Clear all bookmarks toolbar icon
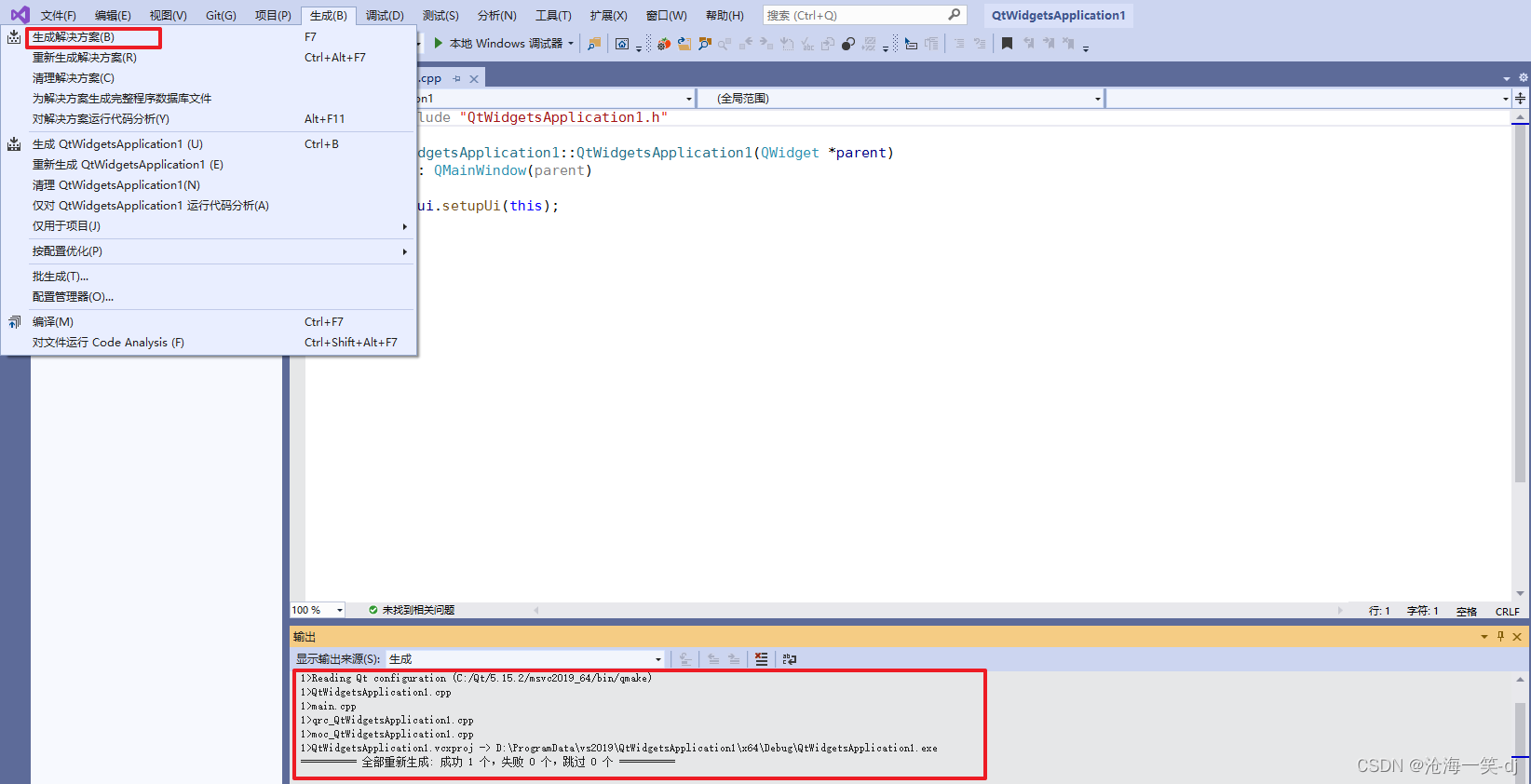Screen dimensions: 1531x784 1068,44
